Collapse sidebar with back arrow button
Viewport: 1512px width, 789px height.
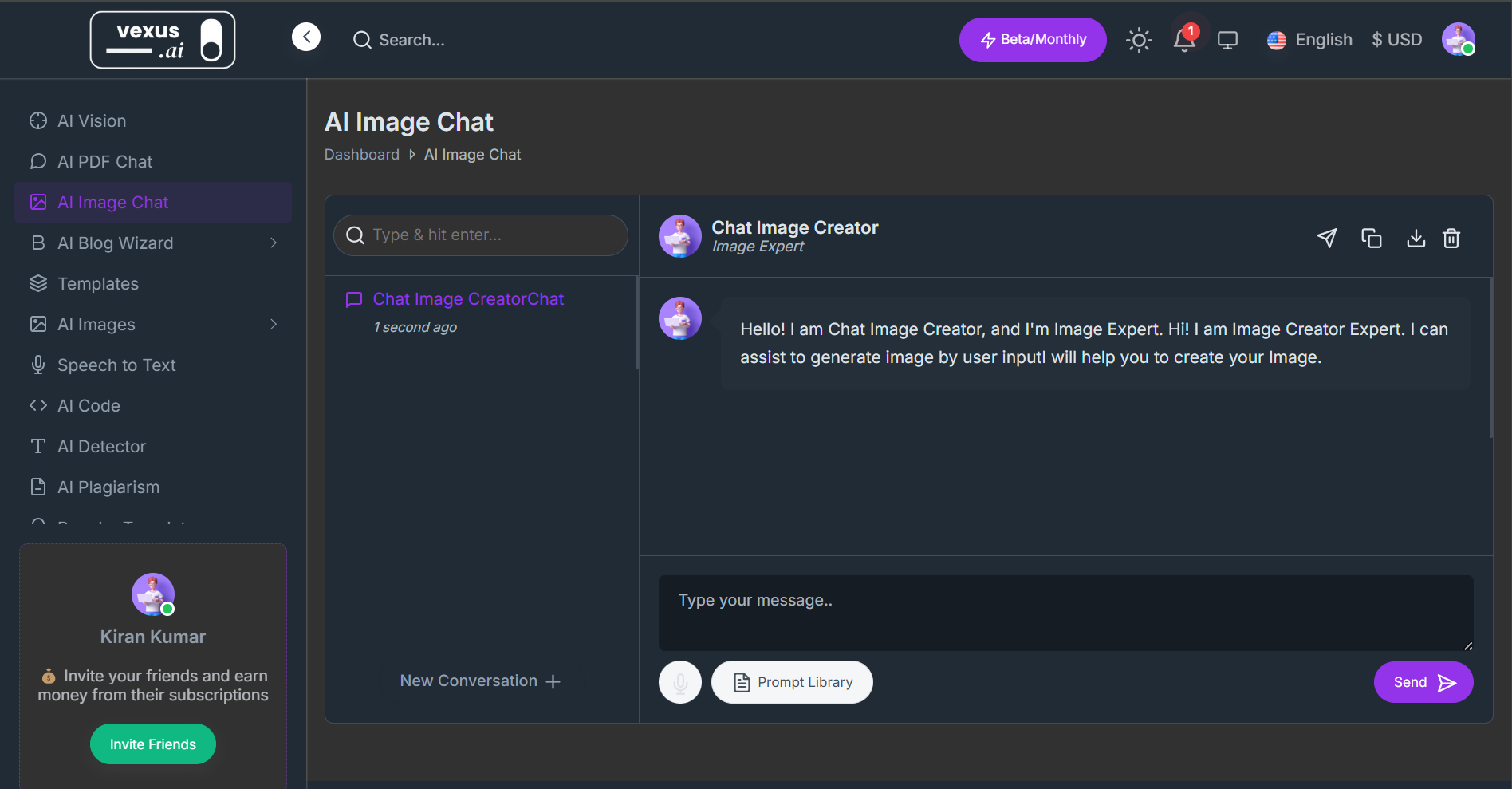(306, 37)
